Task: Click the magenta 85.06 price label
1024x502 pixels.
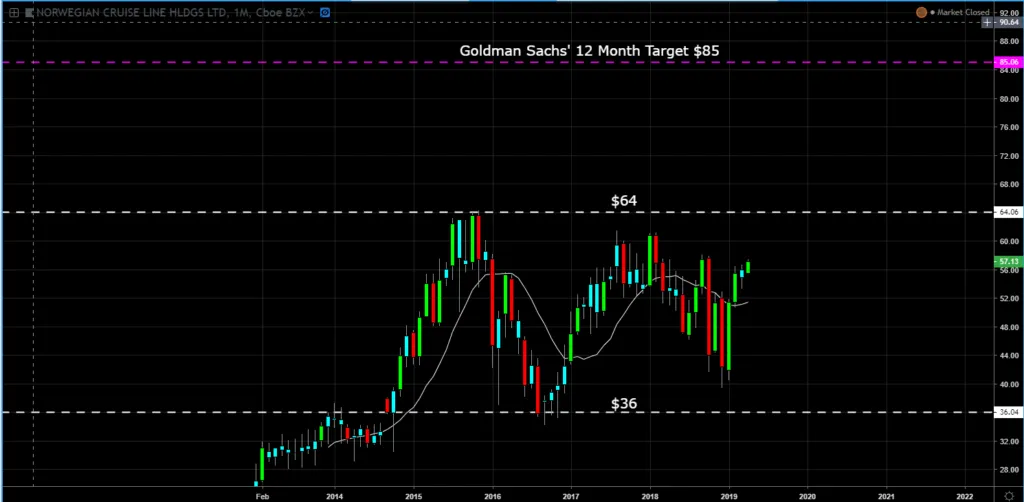Action: click(x=1009, y=62)
